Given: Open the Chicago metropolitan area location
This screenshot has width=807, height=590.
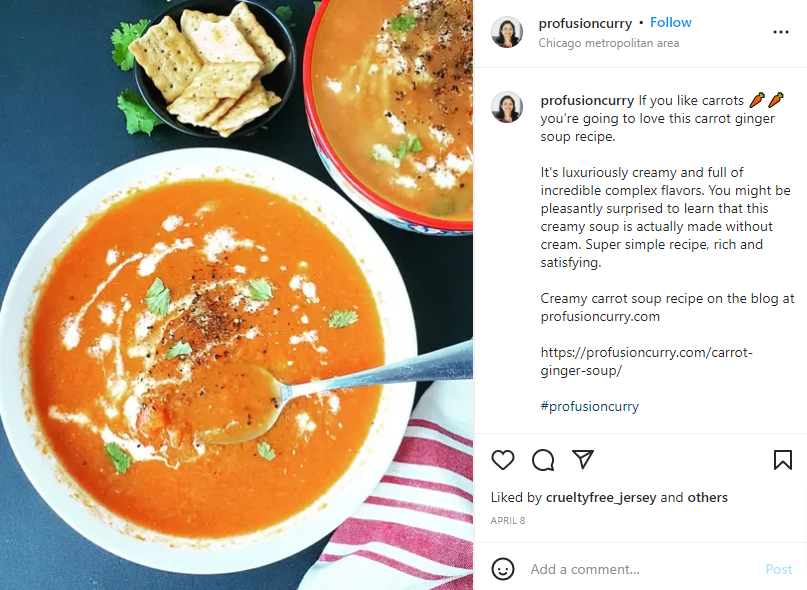Looking at the screenshot, I should (608, 43).
